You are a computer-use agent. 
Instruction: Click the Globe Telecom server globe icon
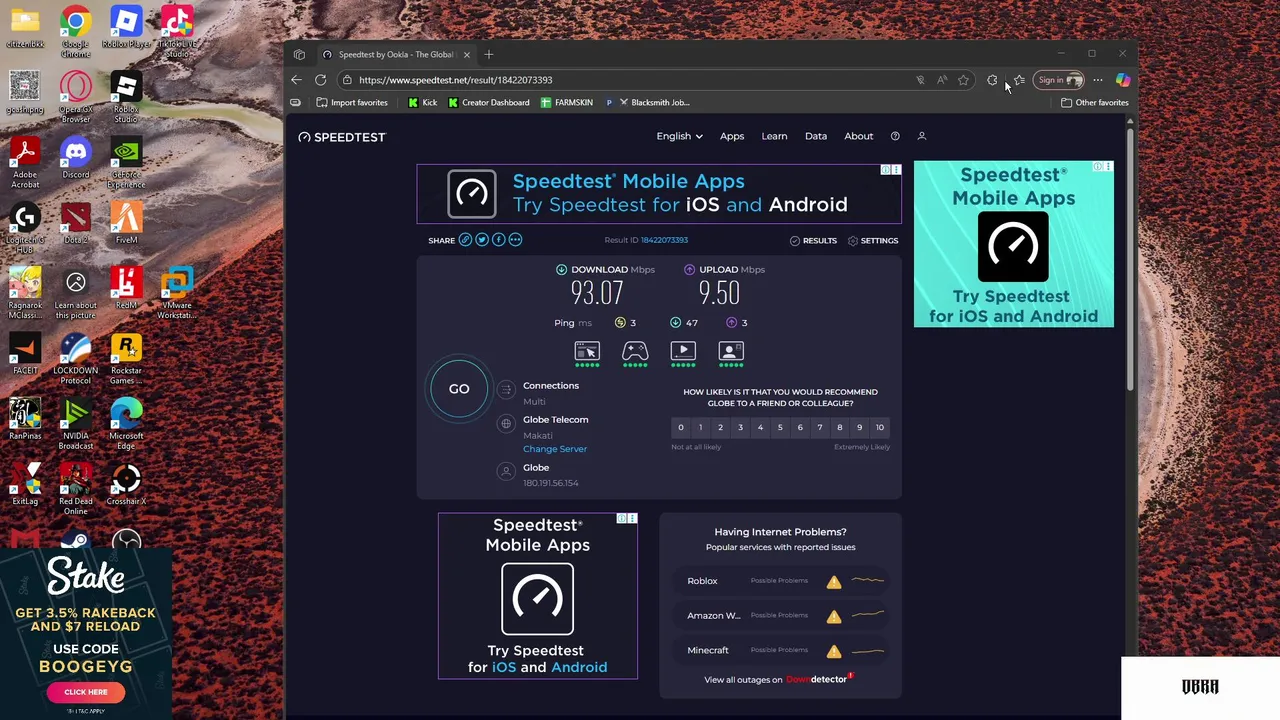click(x=506, y=424)
